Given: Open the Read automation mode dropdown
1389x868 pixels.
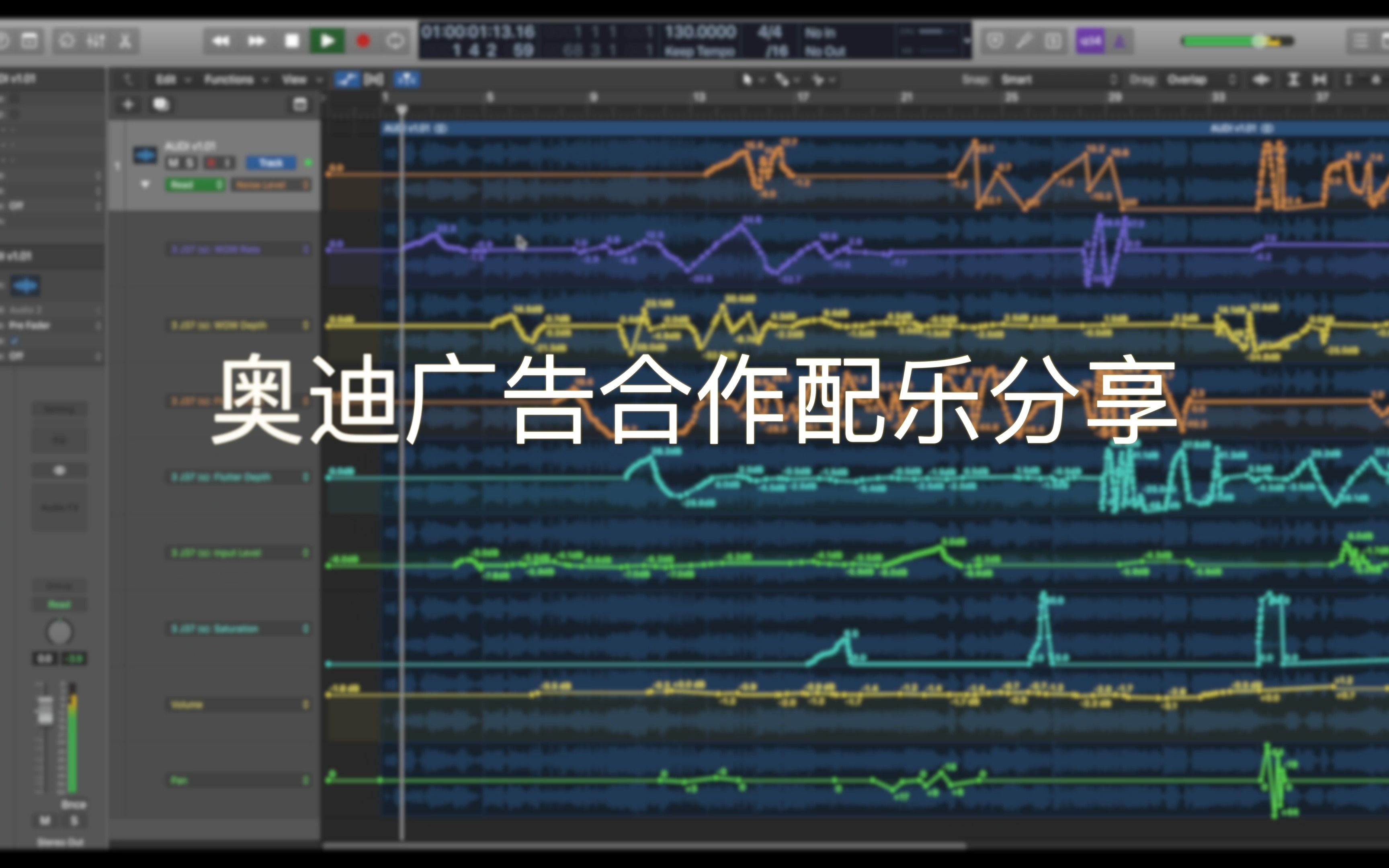Looking at the screenshot, I should (x=195, y=185).
